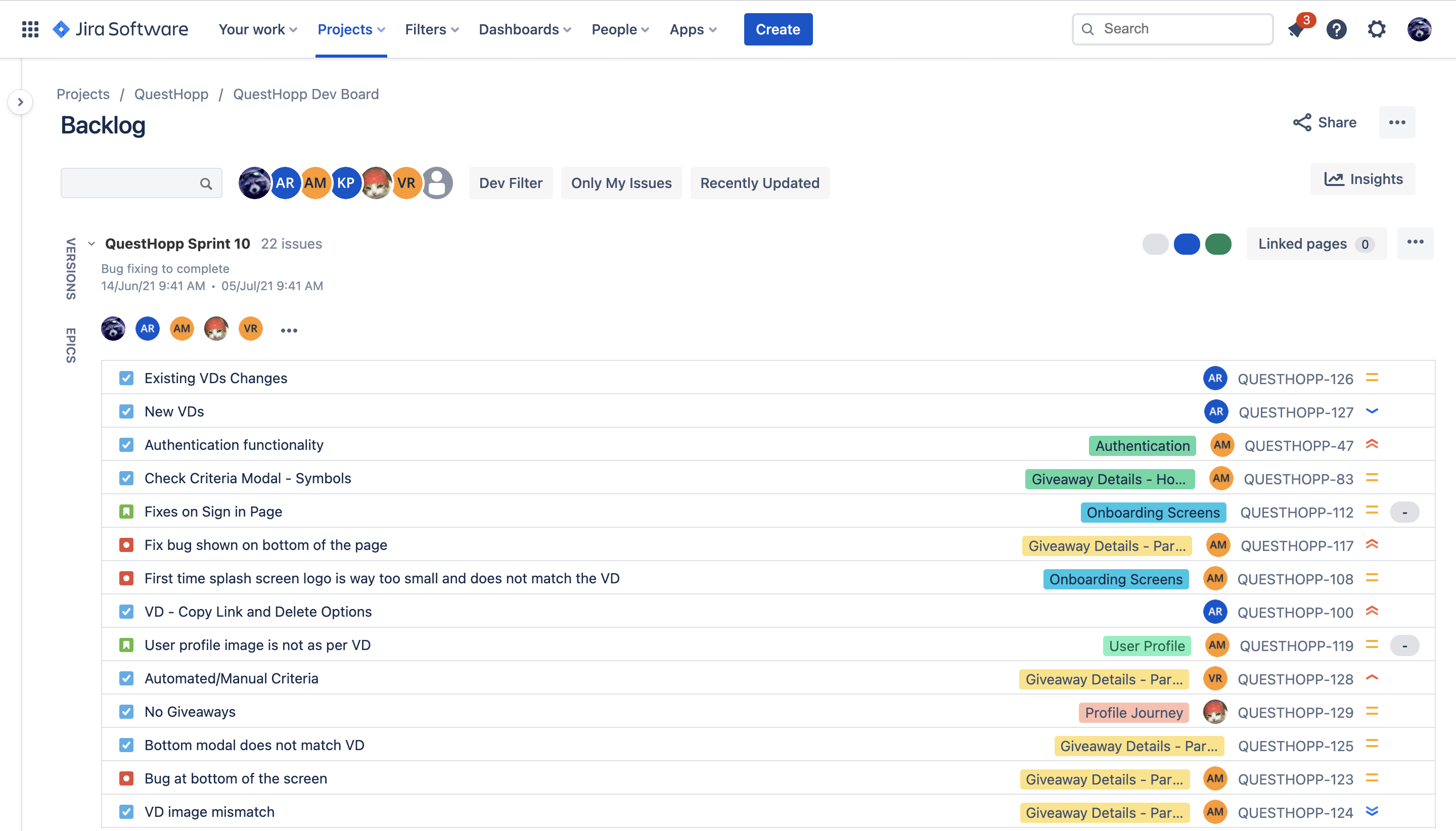Open the Filters dropdown menu
The image size is (1456, 831).
(432, 29)
